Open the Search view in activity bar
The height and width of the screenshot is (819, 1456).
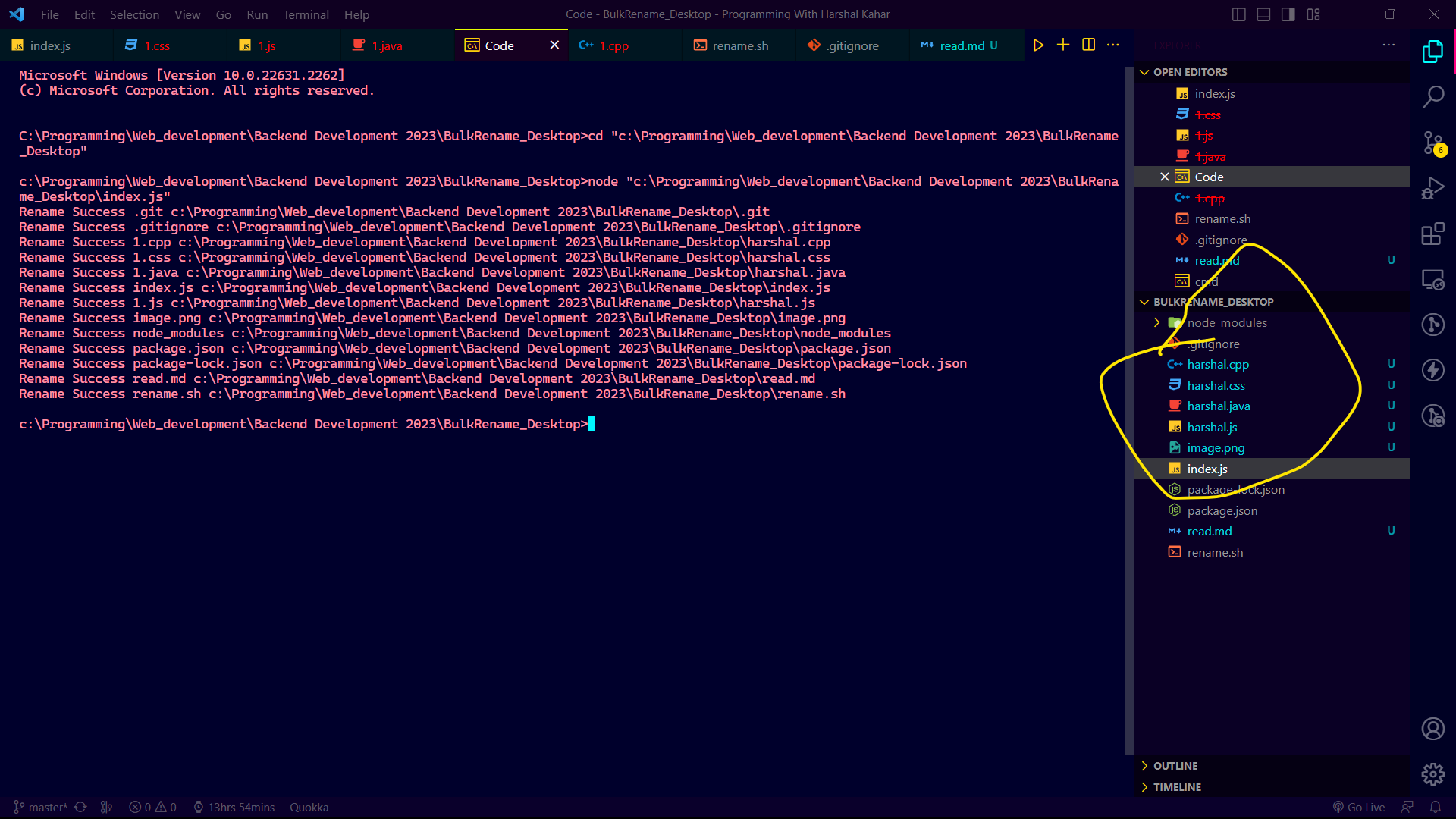click(1432, 97)
